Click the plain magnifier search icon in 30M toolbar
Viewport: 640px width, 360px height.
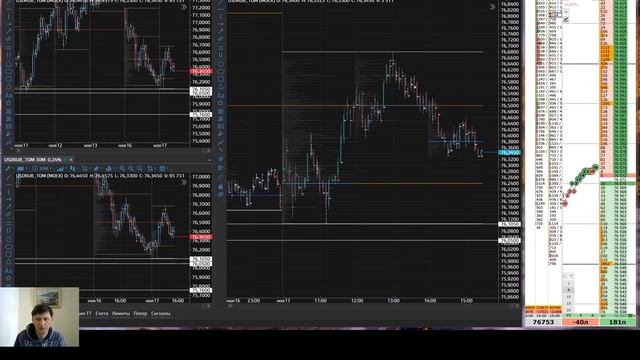[x=140, y=168]
